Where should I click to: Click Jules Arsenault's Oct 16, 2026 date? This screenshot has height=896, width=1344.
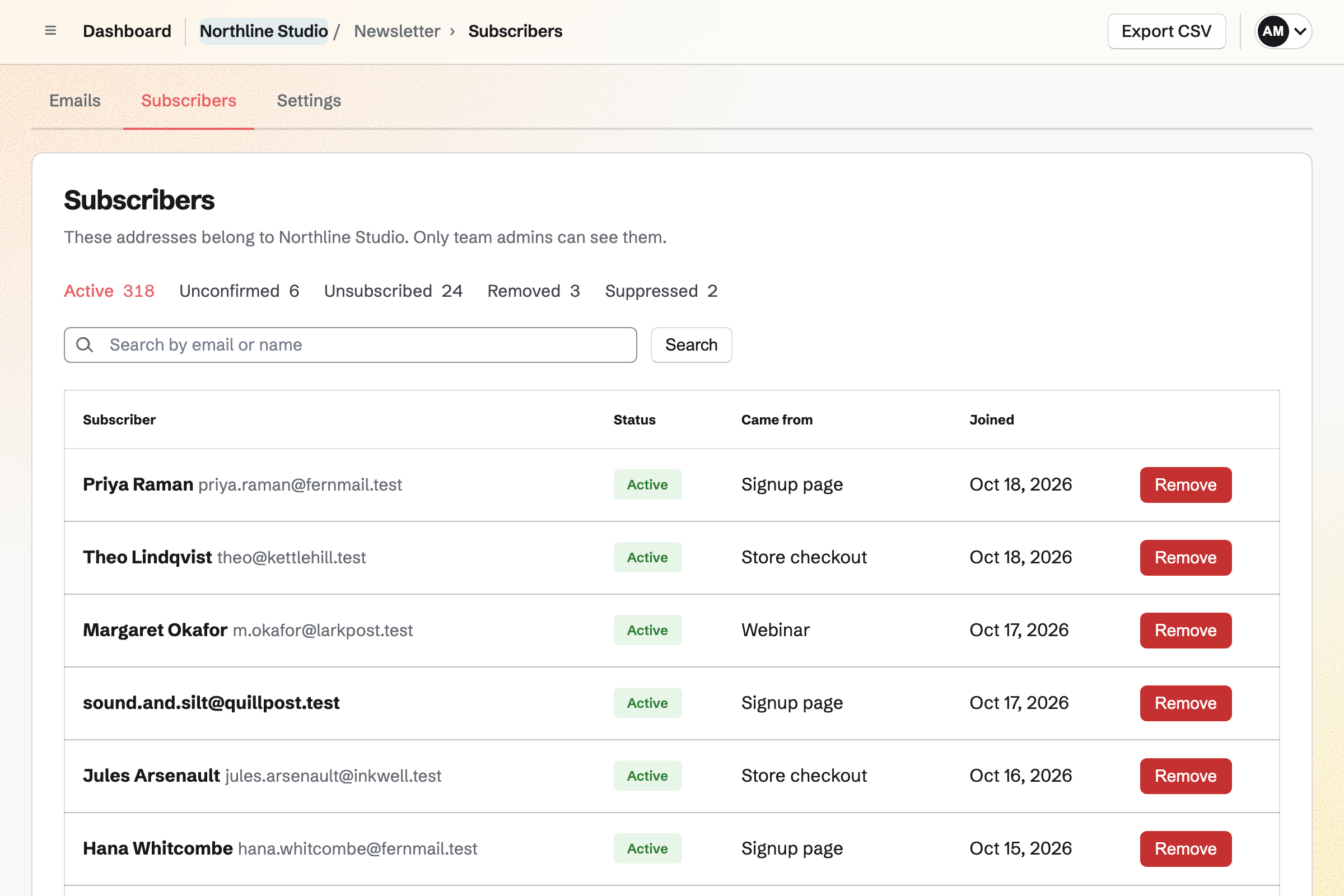pyautogui.click(x=1020, y=776)
